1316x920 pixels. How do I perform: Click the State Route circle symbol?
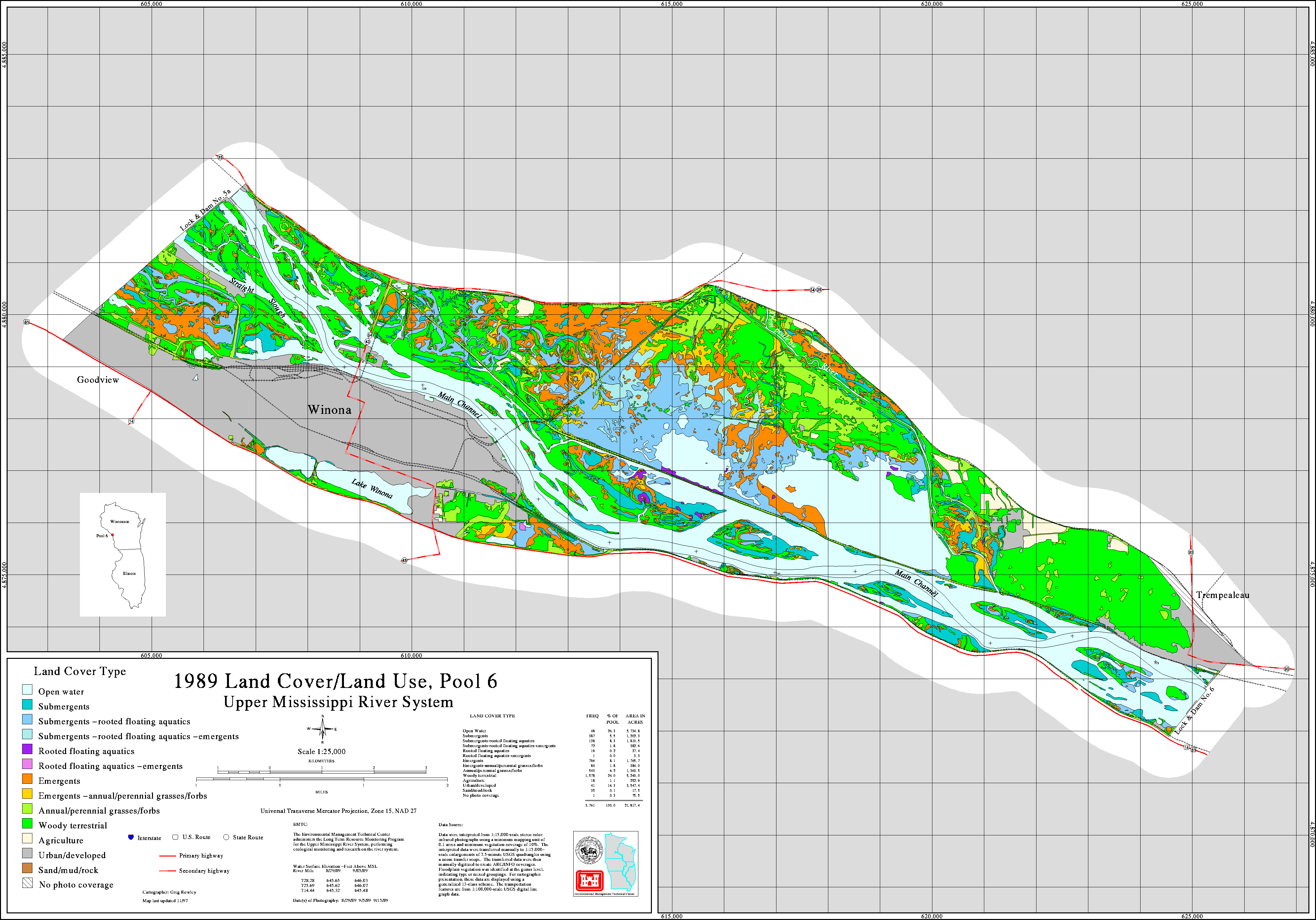coord(226,837)
